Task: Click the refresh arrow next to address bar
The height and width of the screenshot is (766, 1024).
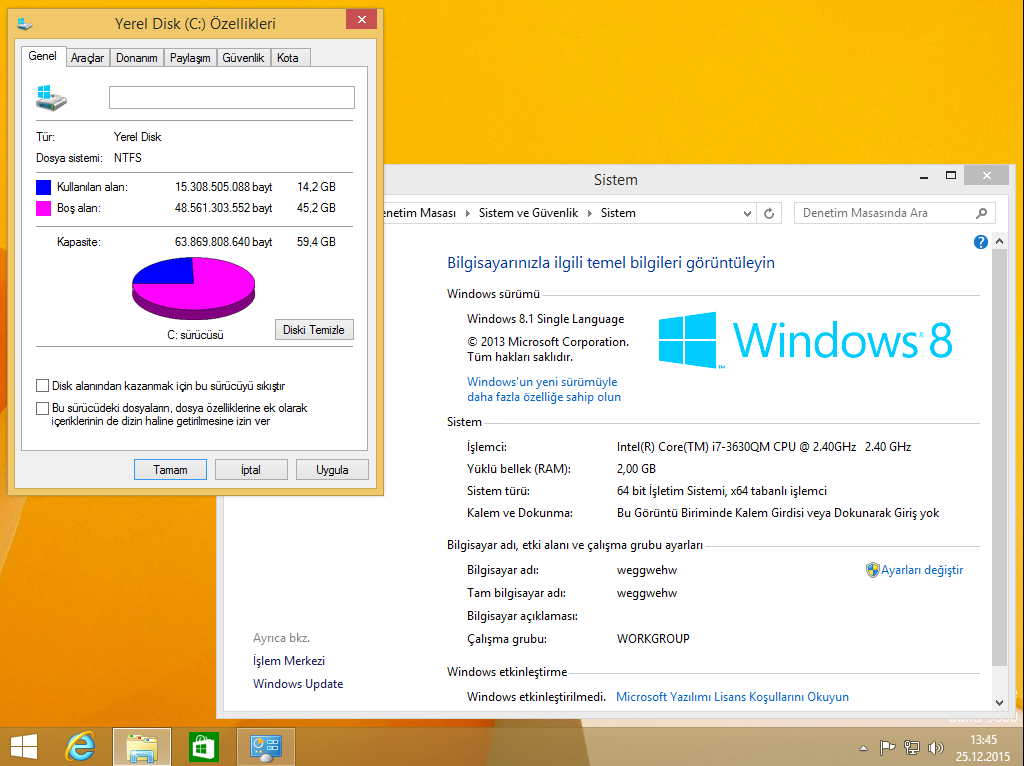Action: (768, 213)
